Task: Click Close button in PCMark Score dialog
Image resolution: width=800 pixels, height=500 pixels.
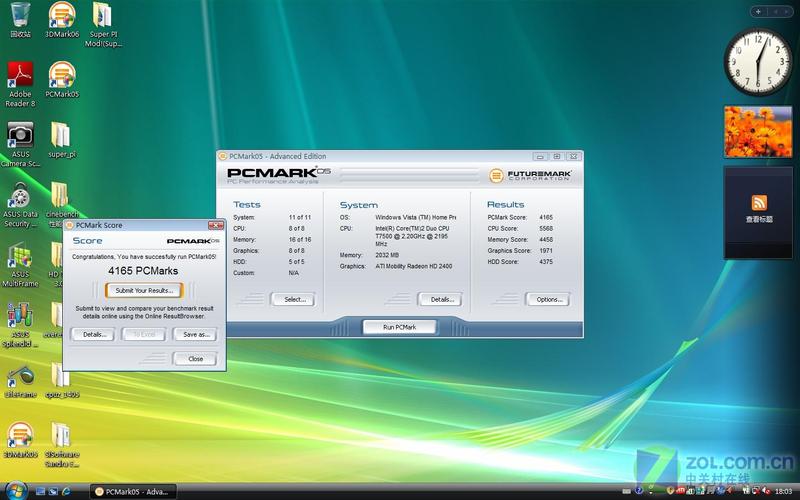Action: coord(195,359)
